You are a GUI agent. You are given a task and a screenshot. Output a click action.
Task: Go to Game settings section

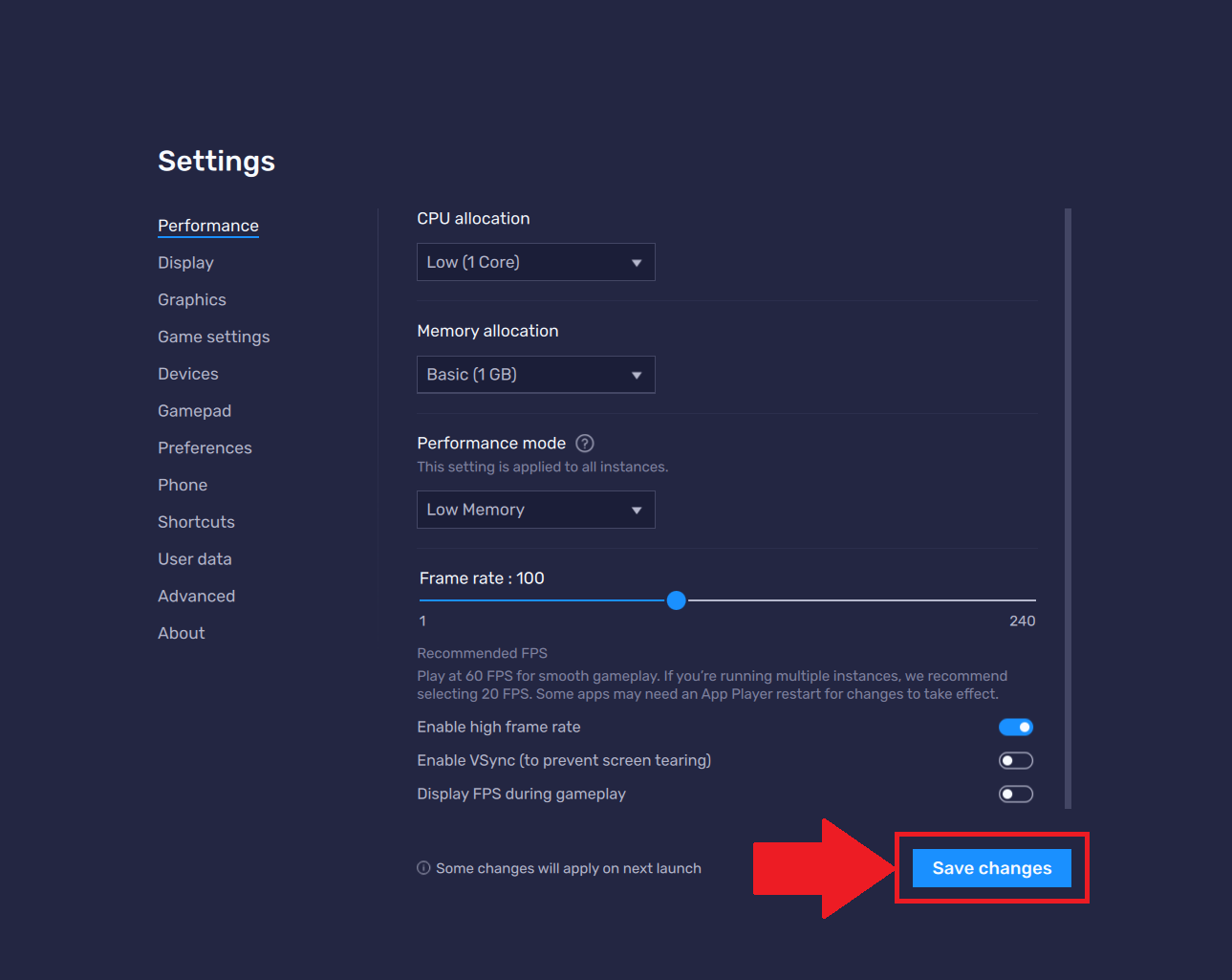coord(213,338)
